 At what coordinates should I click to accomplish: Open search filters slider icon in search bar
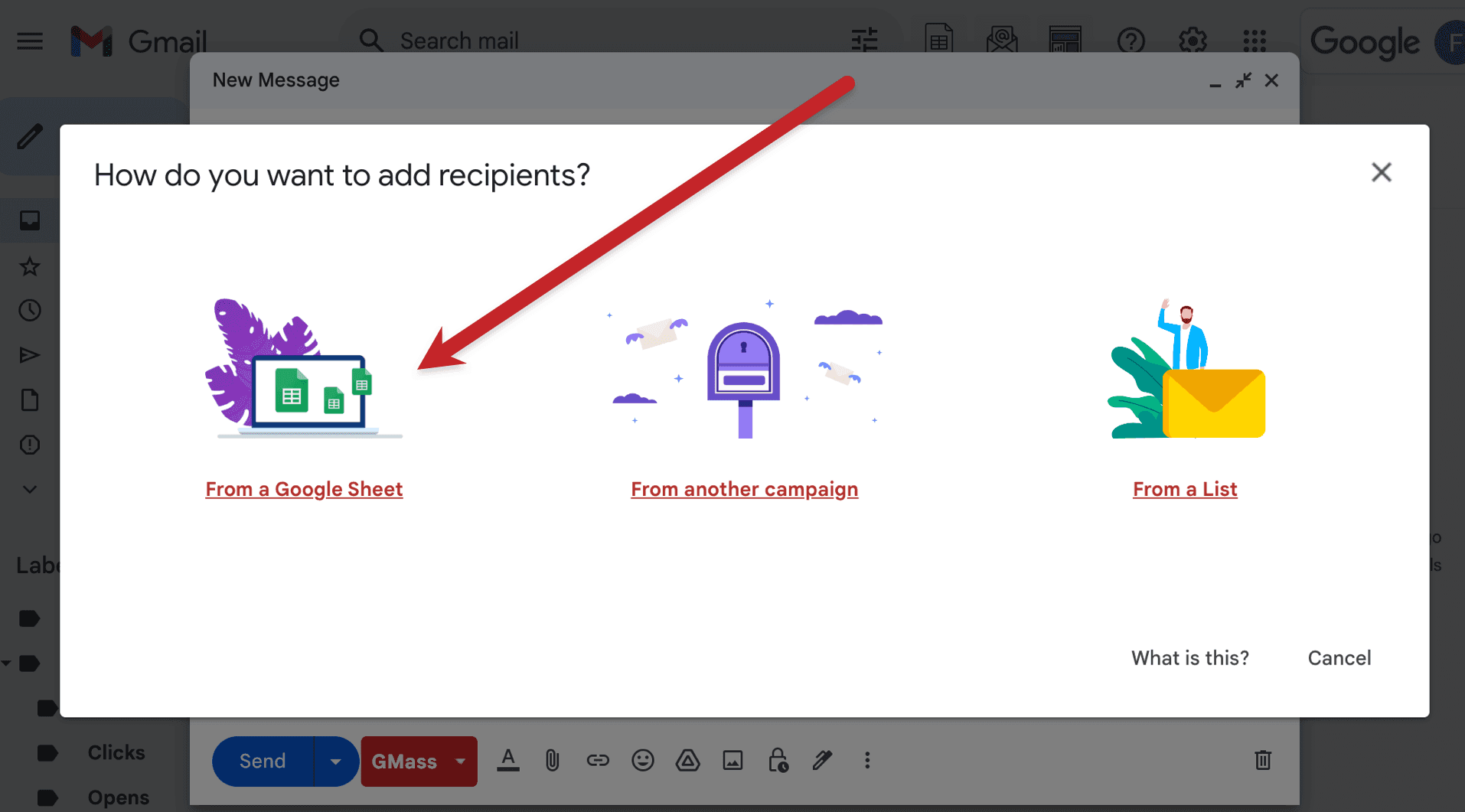[864, 41]
